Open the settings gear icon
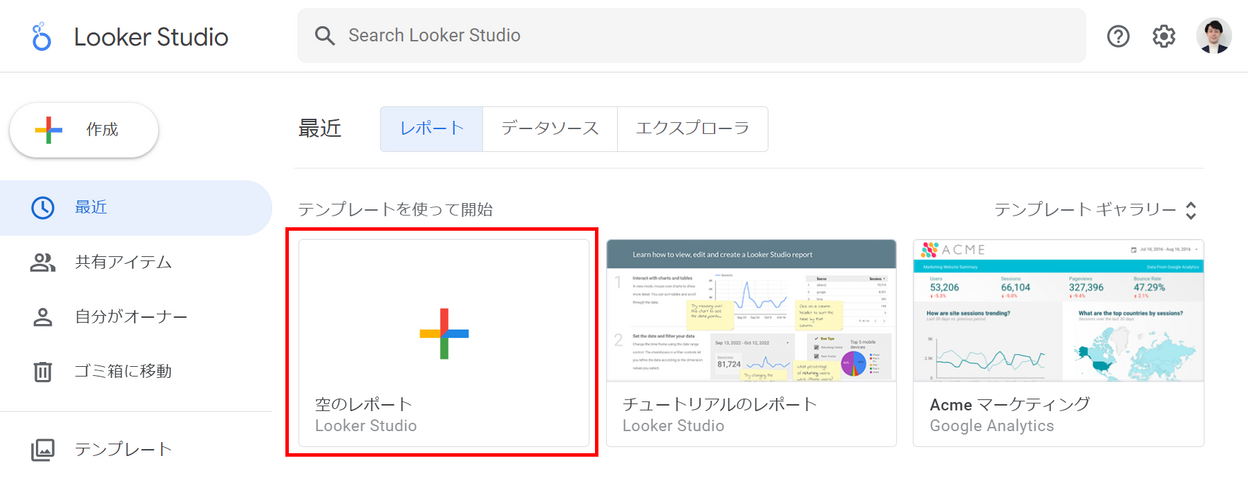Screen dimensions: 1248x496 pos(1164,36)
